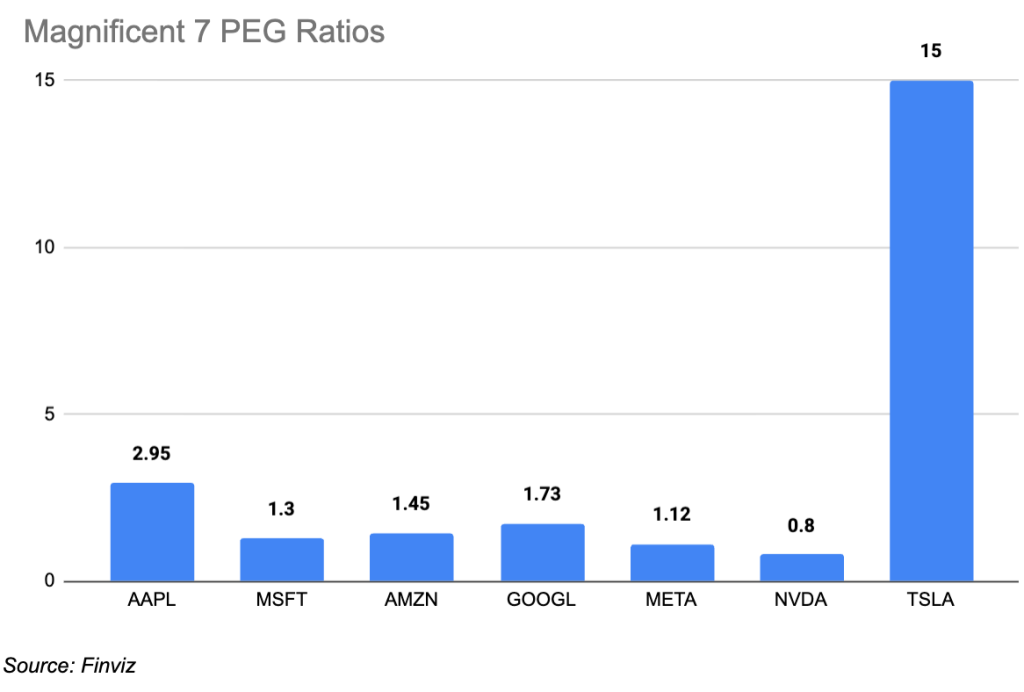Screen dimensions: 1024x692
Task: Select the META bar
Action: tap(672, 563)
